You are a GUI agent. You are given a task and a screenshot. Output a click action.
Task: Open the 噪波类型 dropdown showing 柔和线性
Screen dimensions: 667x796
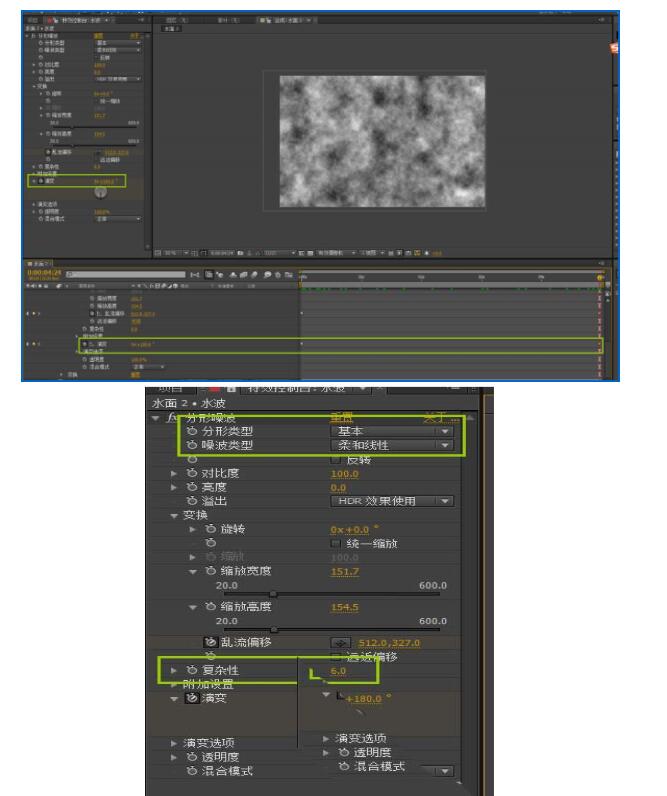pos(392,445)
